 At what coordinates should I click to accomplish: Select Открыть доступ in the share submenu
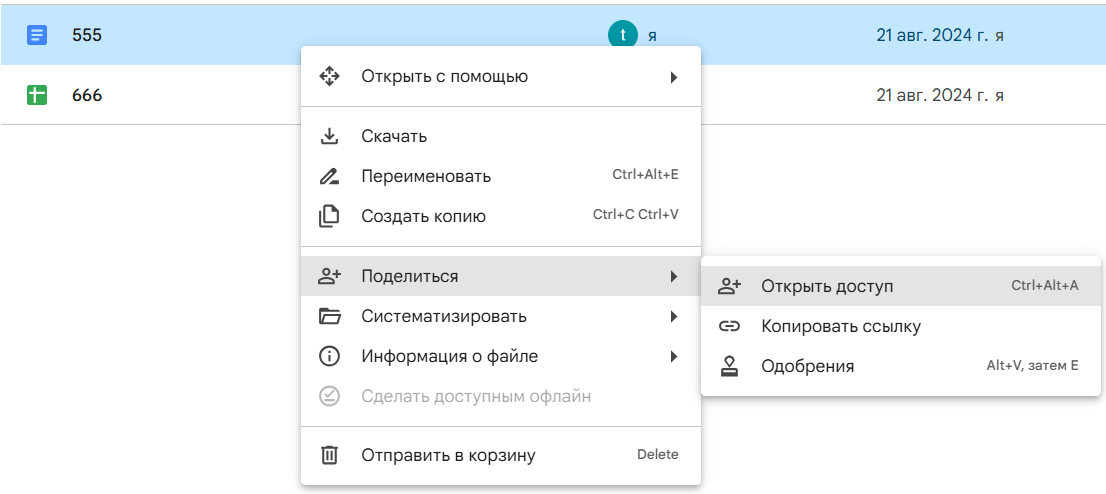(x=826, y=286)
